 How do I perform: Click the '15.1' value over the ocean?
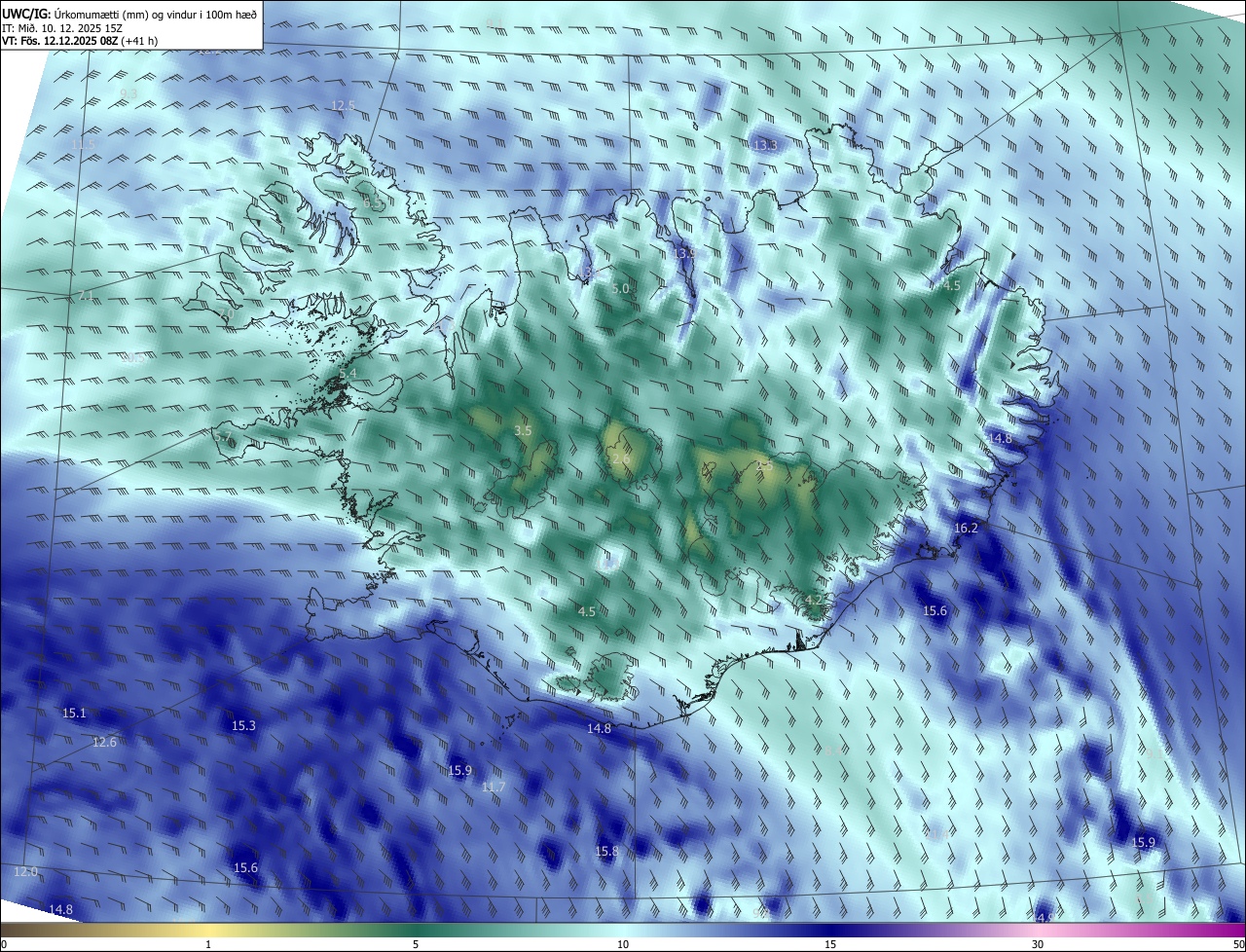[75, 714]
